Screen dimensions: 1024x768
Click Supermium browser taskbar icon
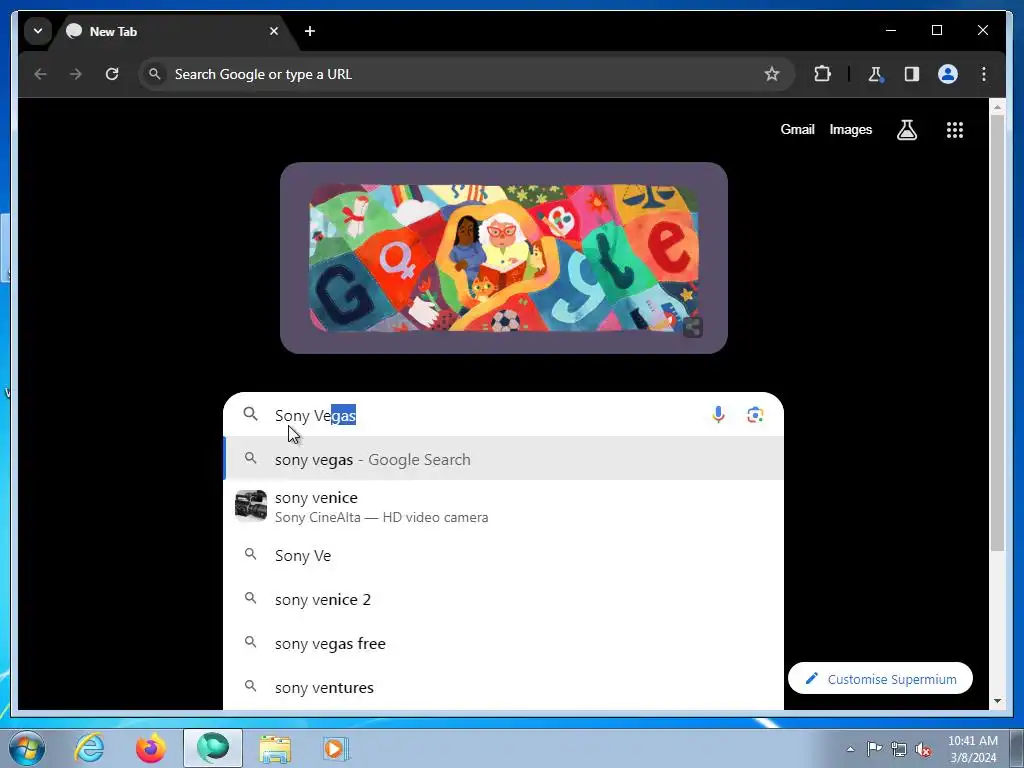click(213, 748)
